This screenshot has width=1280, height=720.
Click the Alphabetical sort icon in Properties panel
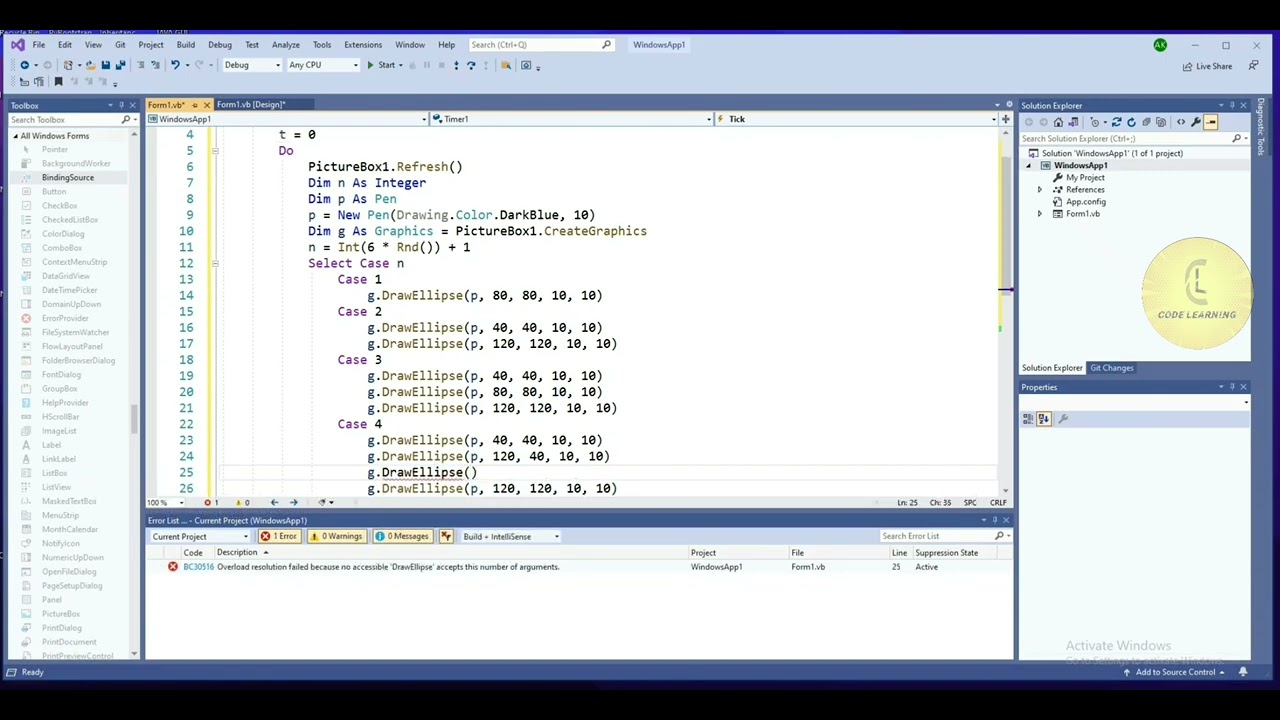tap(1044, 419)
